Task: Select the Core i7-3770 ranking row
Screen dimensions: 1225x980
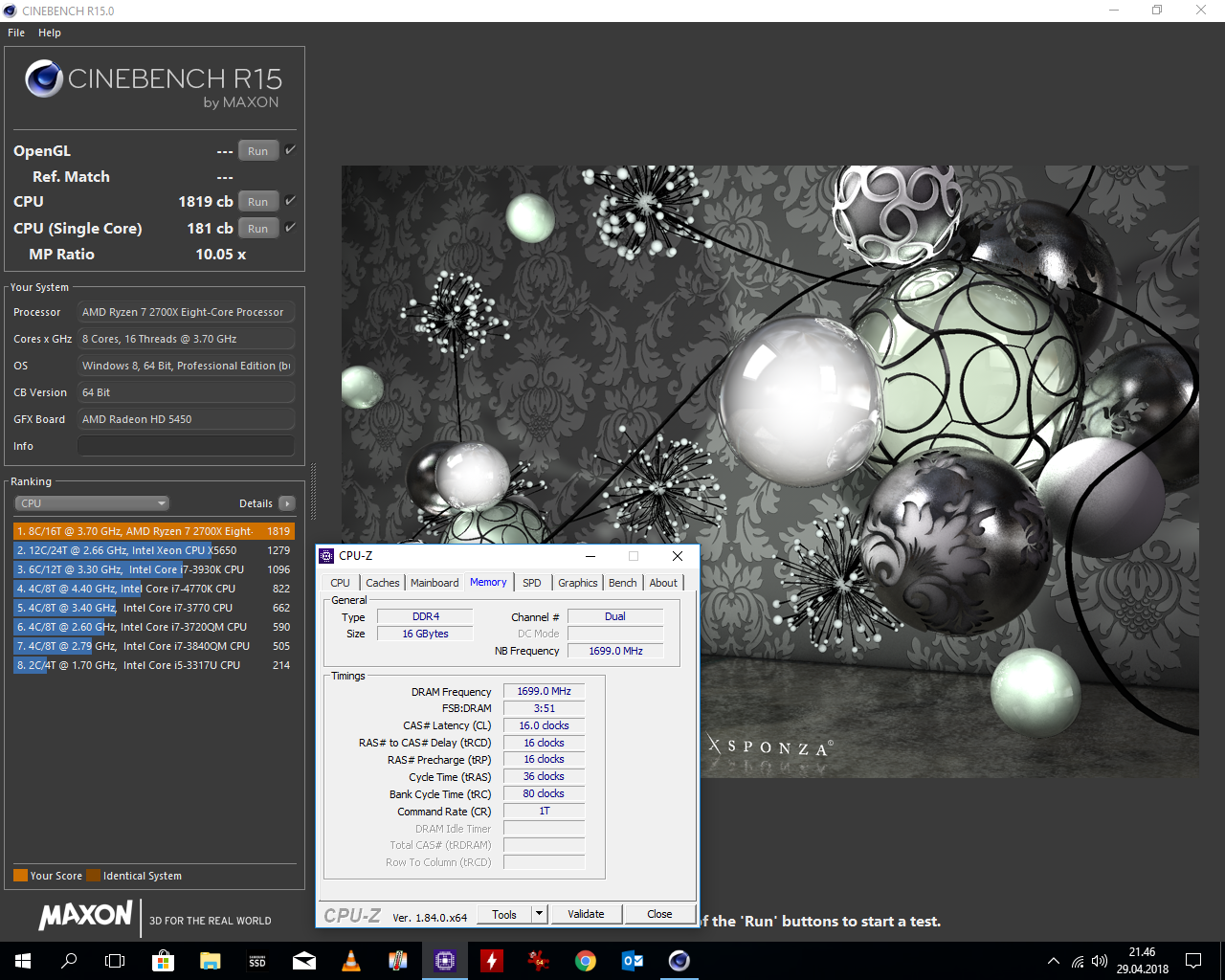Action: tap(153, 608)
